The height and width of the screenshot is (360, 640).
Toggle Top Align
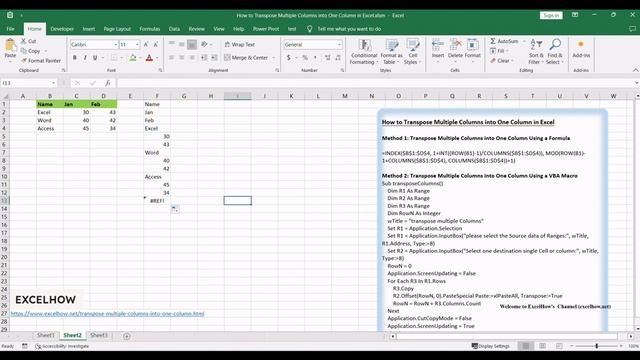tap(171, 44)
